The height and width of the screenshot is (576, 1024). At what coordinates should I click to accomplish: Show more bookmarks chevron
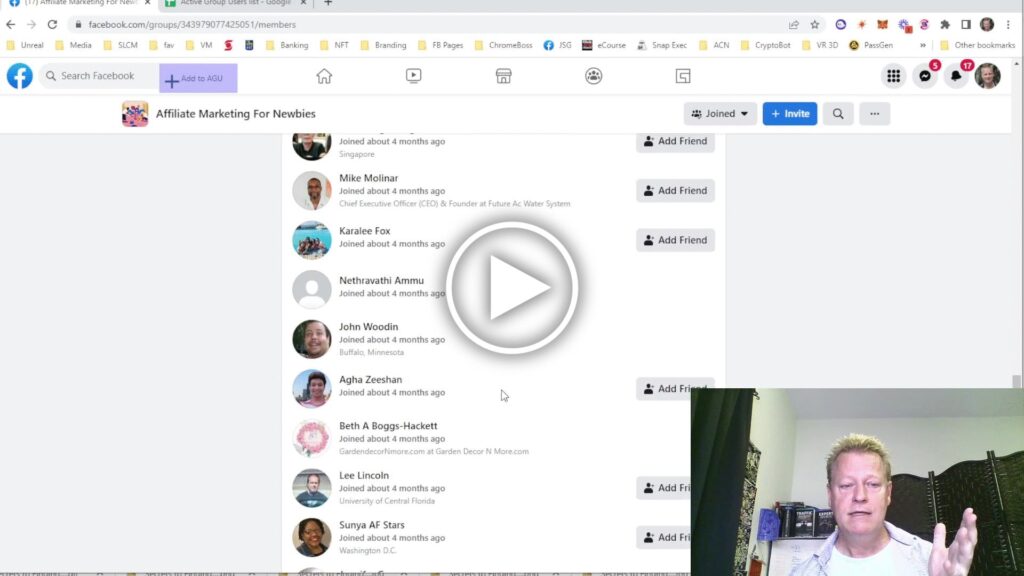coord(923,46)
